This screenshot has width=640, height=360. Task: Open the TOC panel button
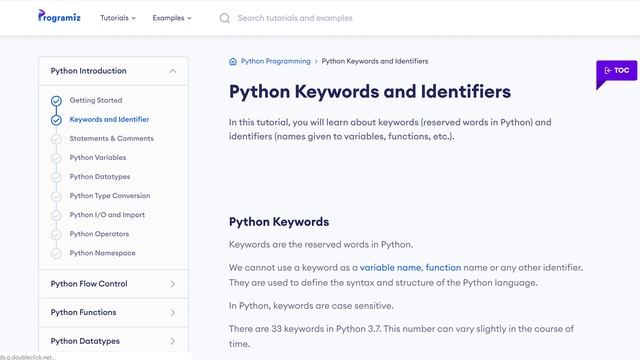pyautogui.click(x=616, y=71)
